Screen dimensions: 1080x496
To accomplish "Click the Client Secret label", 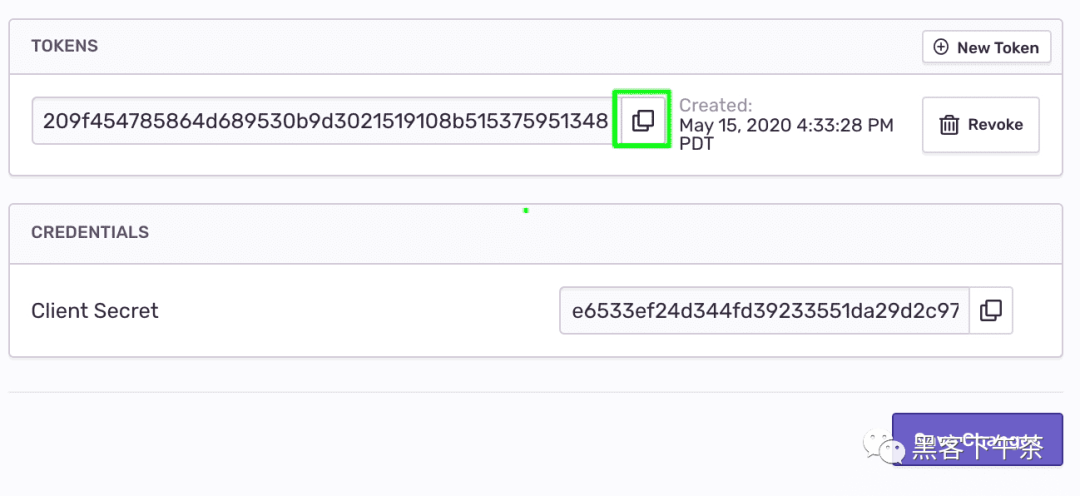I will pyautogui.click(x=95, y=311).
